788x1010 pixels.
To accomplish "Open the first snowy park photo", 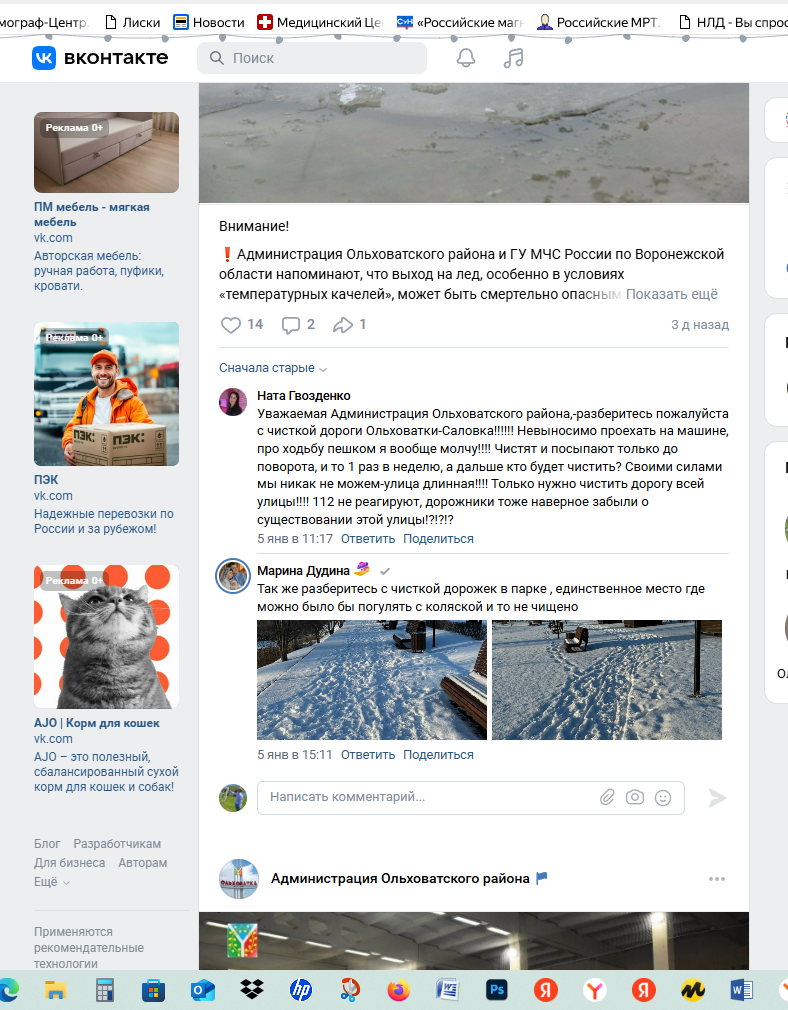I will pyautogui.click(x=372, y=680).
